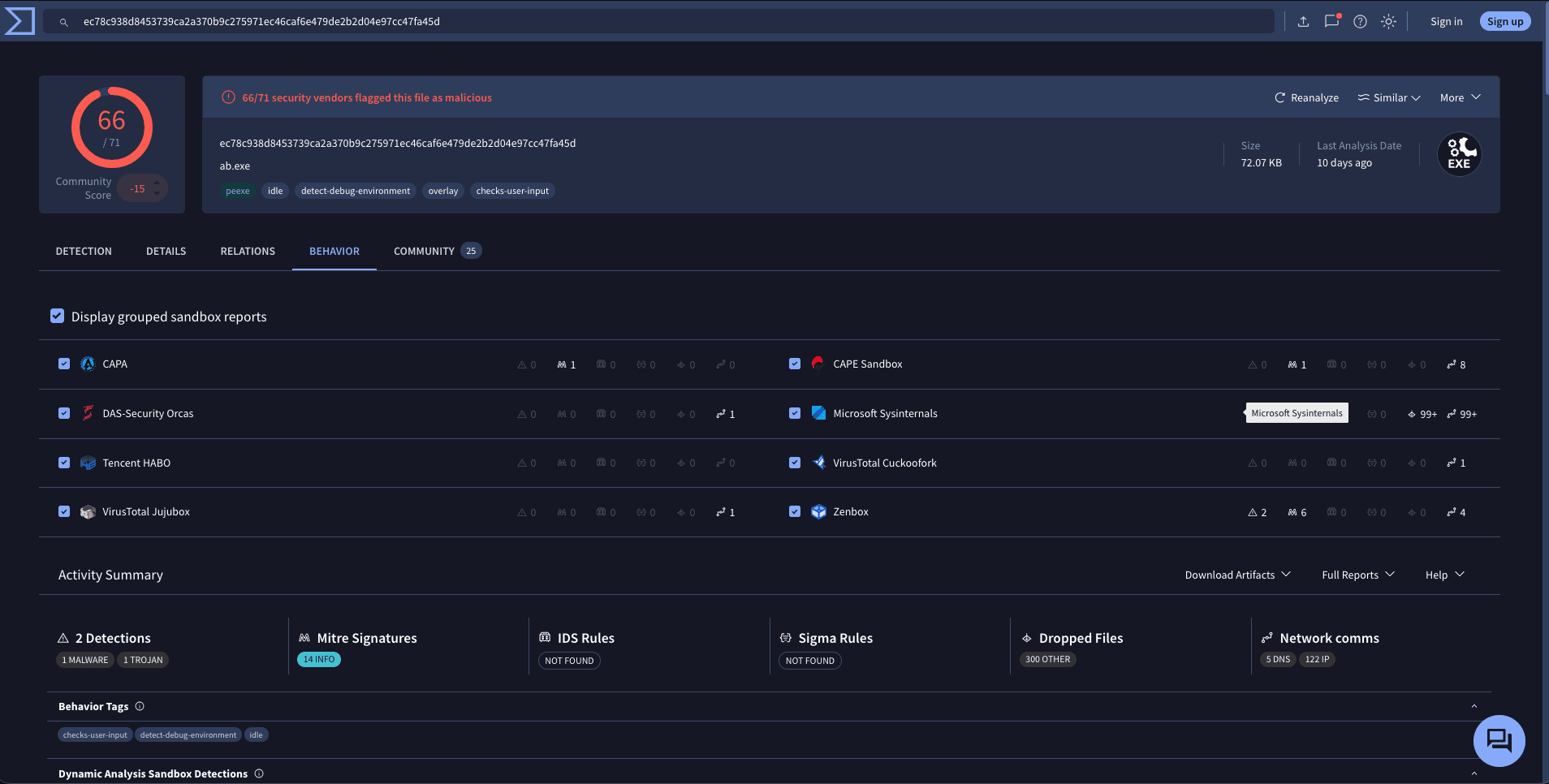Viewport: 1549px width, 784px height.
Task: Click the malicious alert warning icon
Action: pos(229,97)
